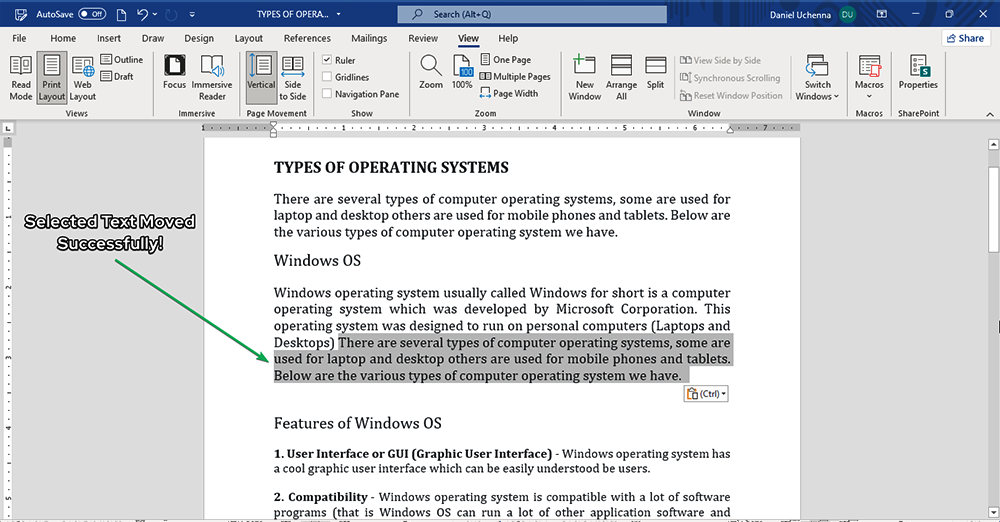This screenshot has width=1000, height=522.
Task: Select Side to Side page movement
Action: pos(293,77)
